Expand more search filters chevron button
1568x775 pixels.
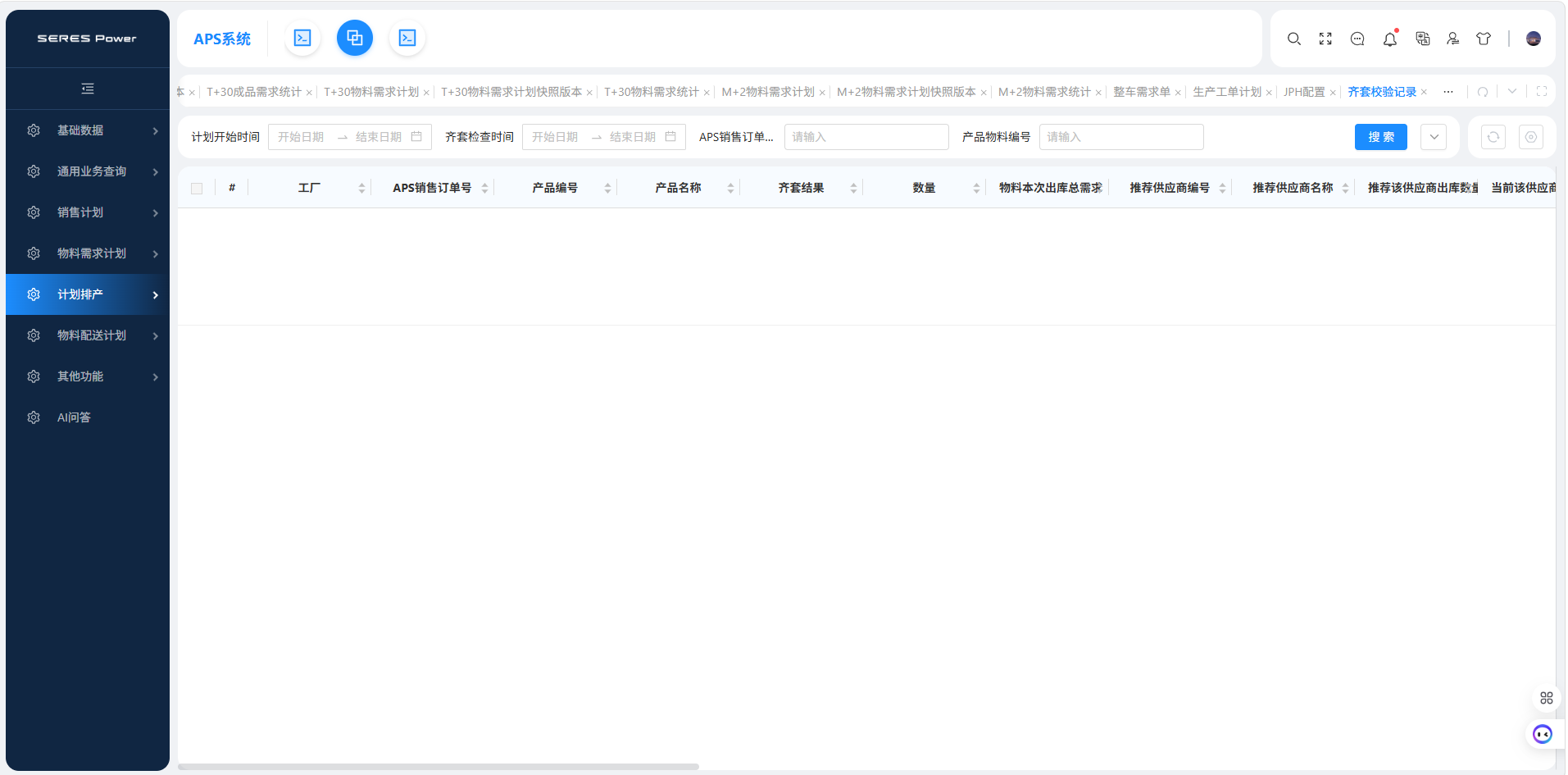click(x=1434, y=137)
